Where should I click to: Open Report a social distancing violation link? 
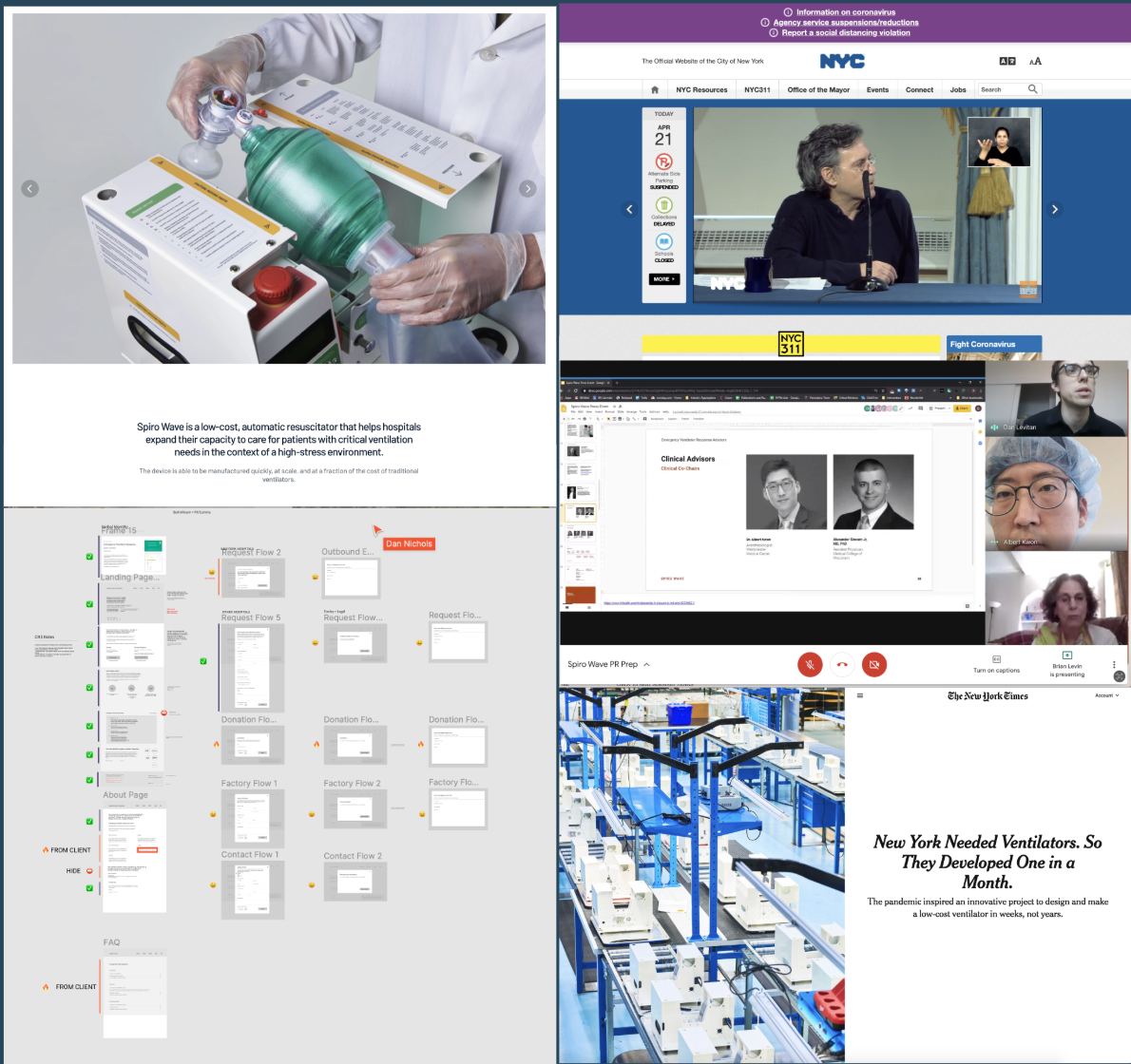pos(845,32)
